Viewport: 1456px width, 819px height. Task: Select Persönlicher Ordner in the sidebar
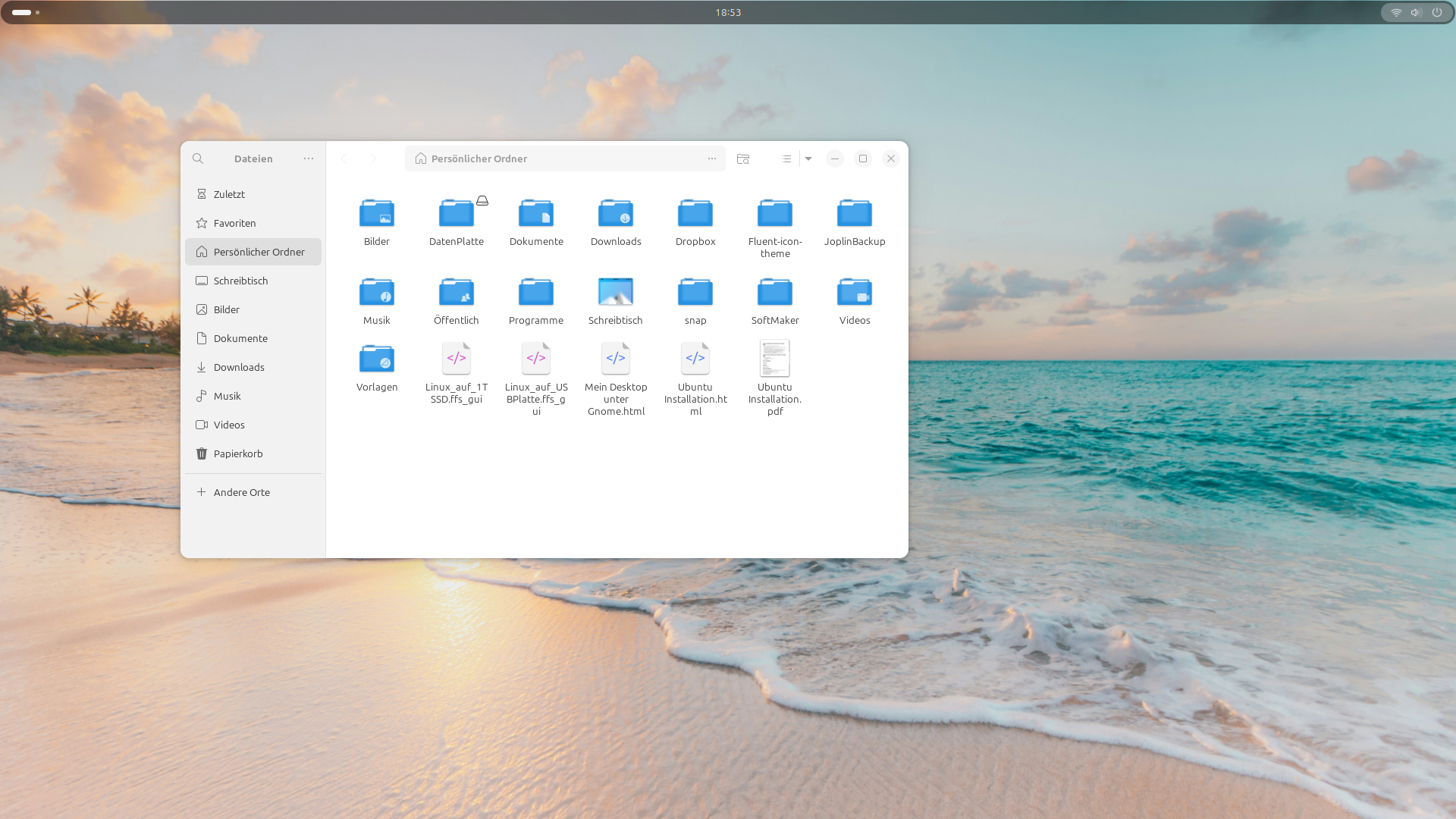pyautogui.click(x=253, y=252)
